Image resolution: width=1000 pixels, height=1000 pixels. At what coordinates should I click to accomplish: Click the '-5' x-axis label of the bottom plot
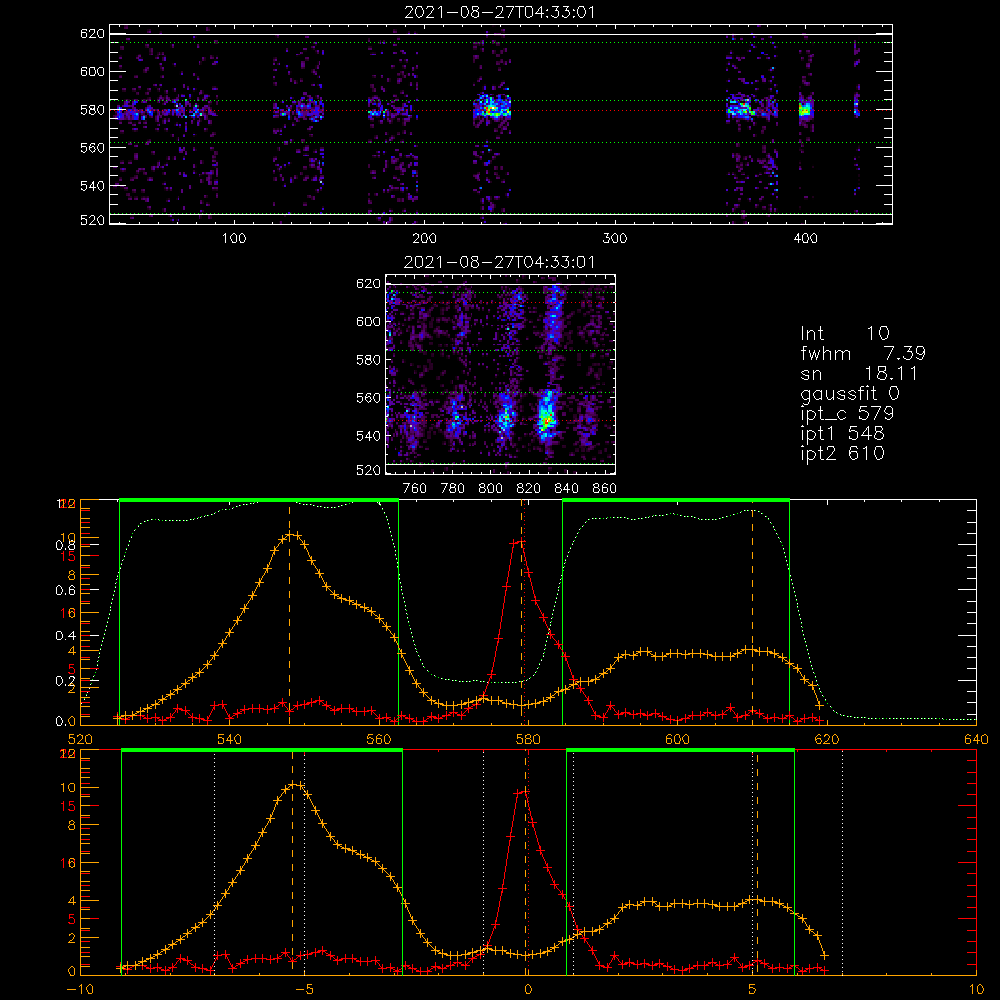click(305, 990)
